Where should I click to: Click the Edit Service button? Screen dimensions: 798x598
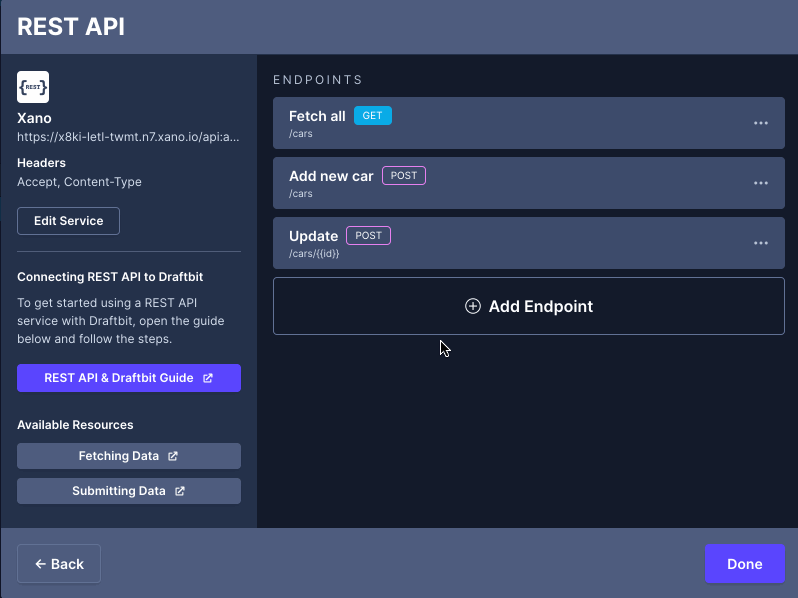pyautogui.click(x=68, y=221)
